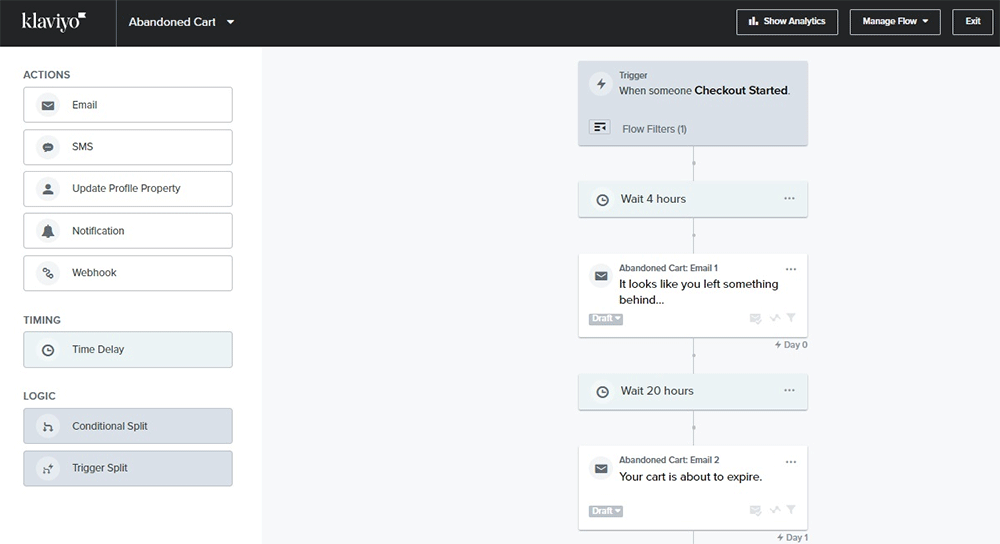Click the Klaviyo logo

pos(54,21)
